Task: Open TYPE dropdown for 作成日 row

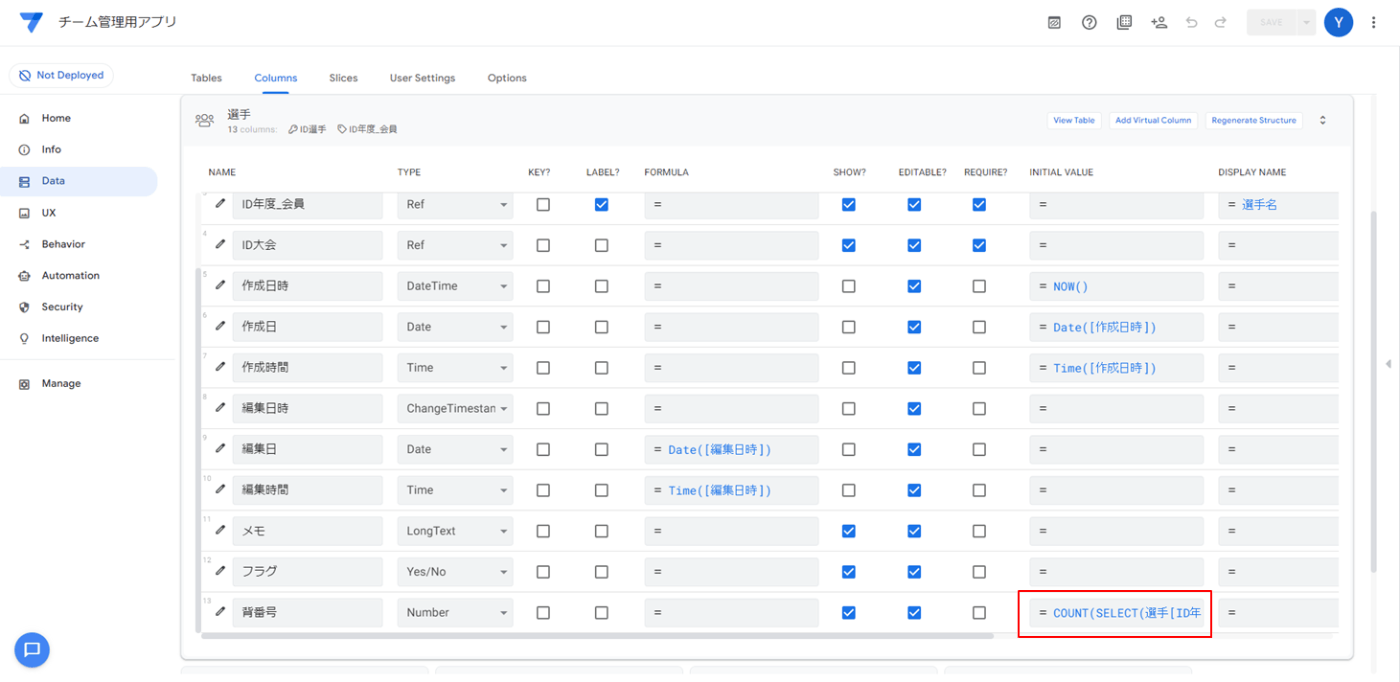Action: coord(455,327)
